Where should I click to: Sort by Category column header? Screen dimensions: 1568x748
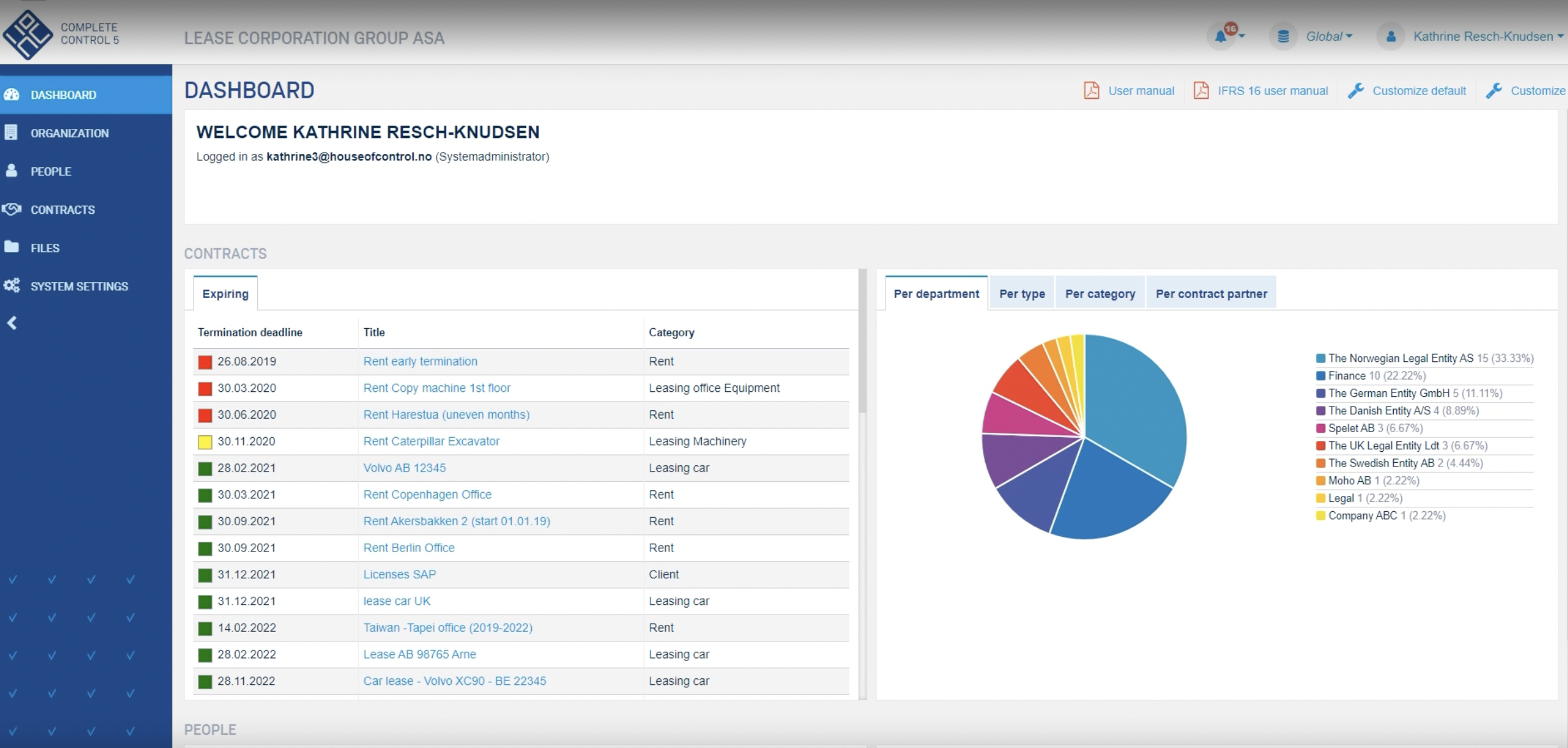pyautogui.click(x=671, y=332)
